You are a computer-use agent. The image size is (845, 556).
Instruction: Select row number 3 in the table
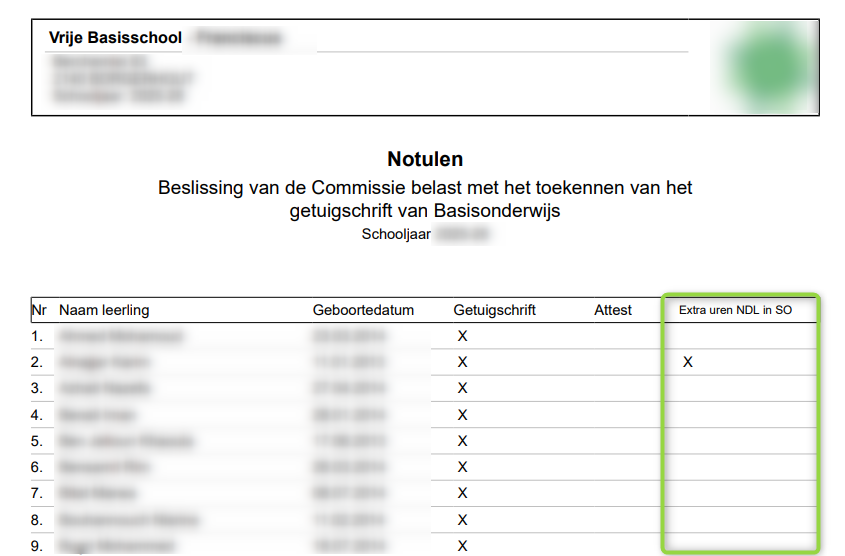[38, 388]
